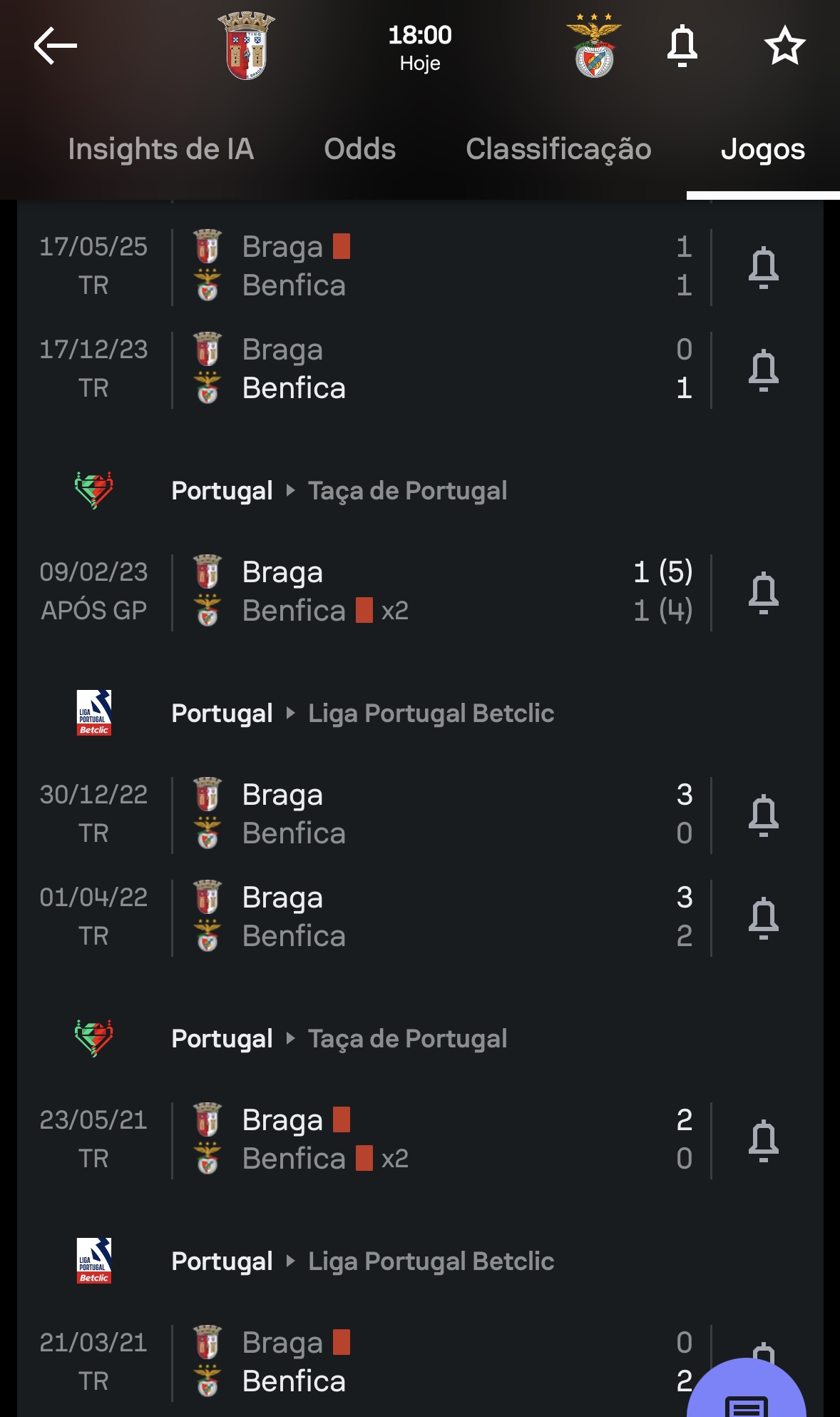
Task: Open the Braga crest in header
Action: tap(246, 46)
